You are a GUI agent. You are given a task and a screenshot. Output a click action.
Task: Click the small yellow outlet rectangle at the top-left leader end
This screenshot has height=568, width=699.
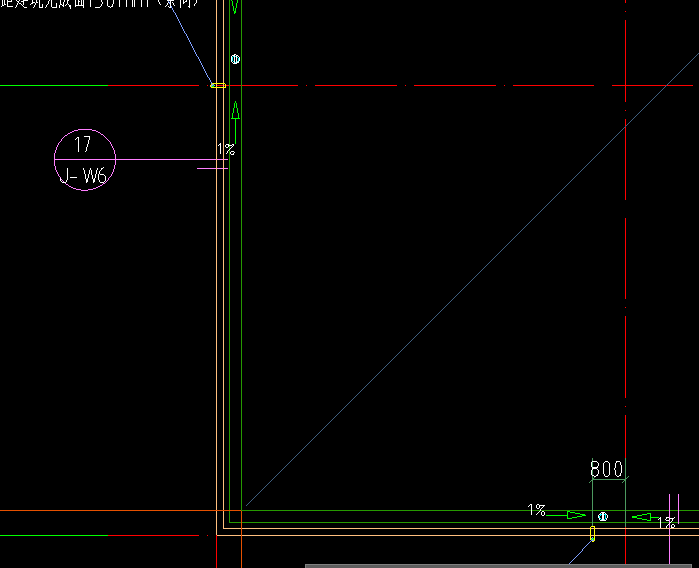pyautogui.click(x=218, y=86)
